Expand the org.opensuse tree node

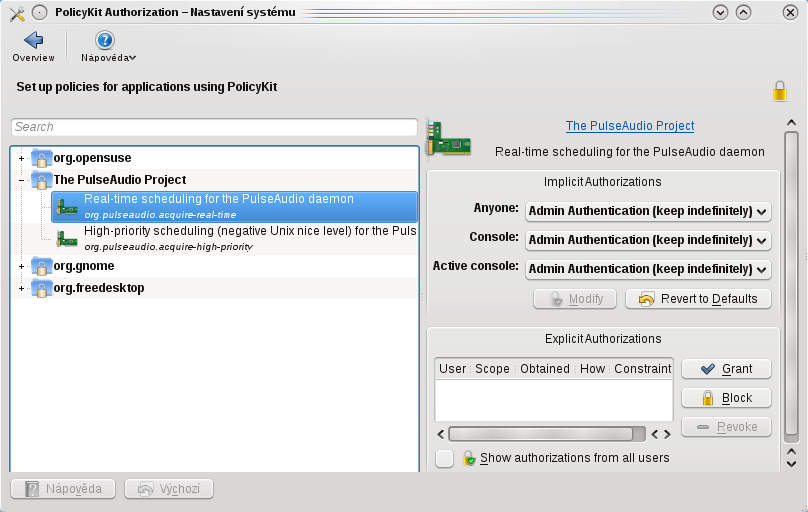coord(21,158)
